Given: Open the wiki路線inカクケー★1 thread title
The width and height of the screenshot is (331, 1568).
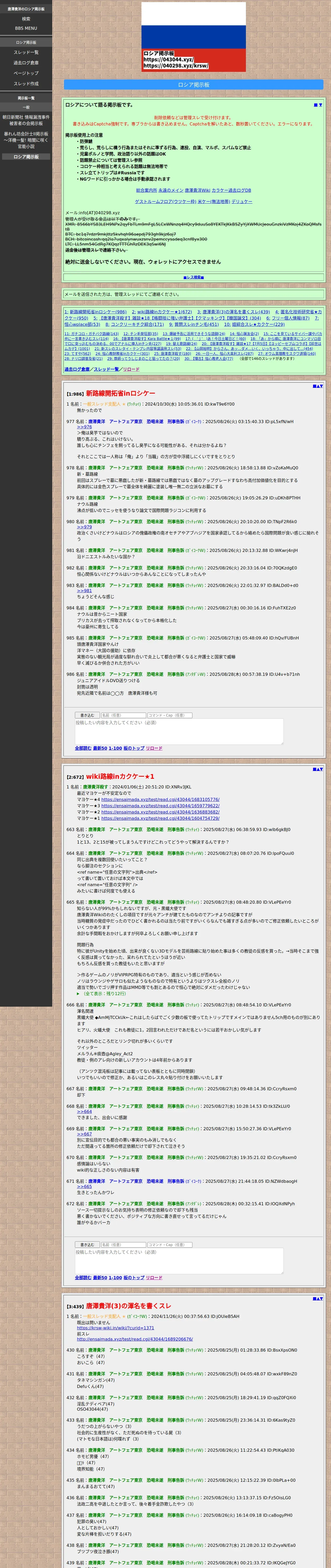Looking at the screenshot, I should [x=120, y=776].
